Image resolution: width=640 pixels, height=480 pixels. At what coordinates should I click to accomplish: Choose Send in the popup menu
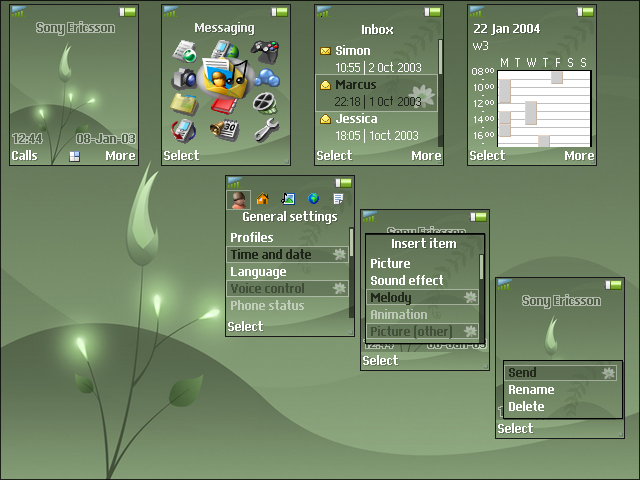(561, 373)
